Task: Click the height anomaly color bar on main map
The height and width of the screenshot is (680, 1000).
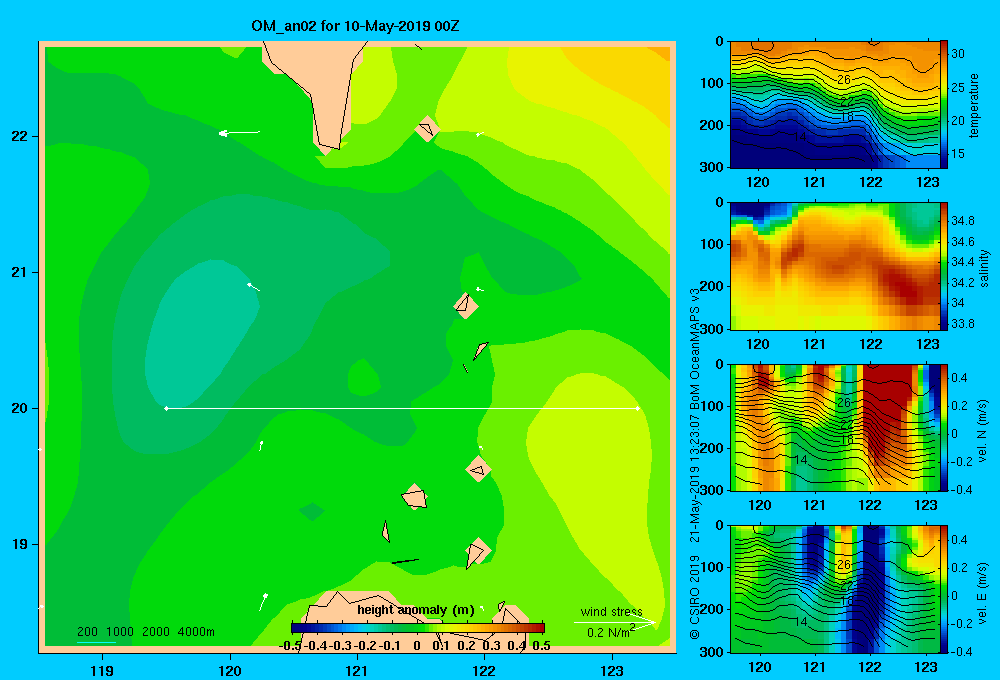Action: (x=418, y=628)
